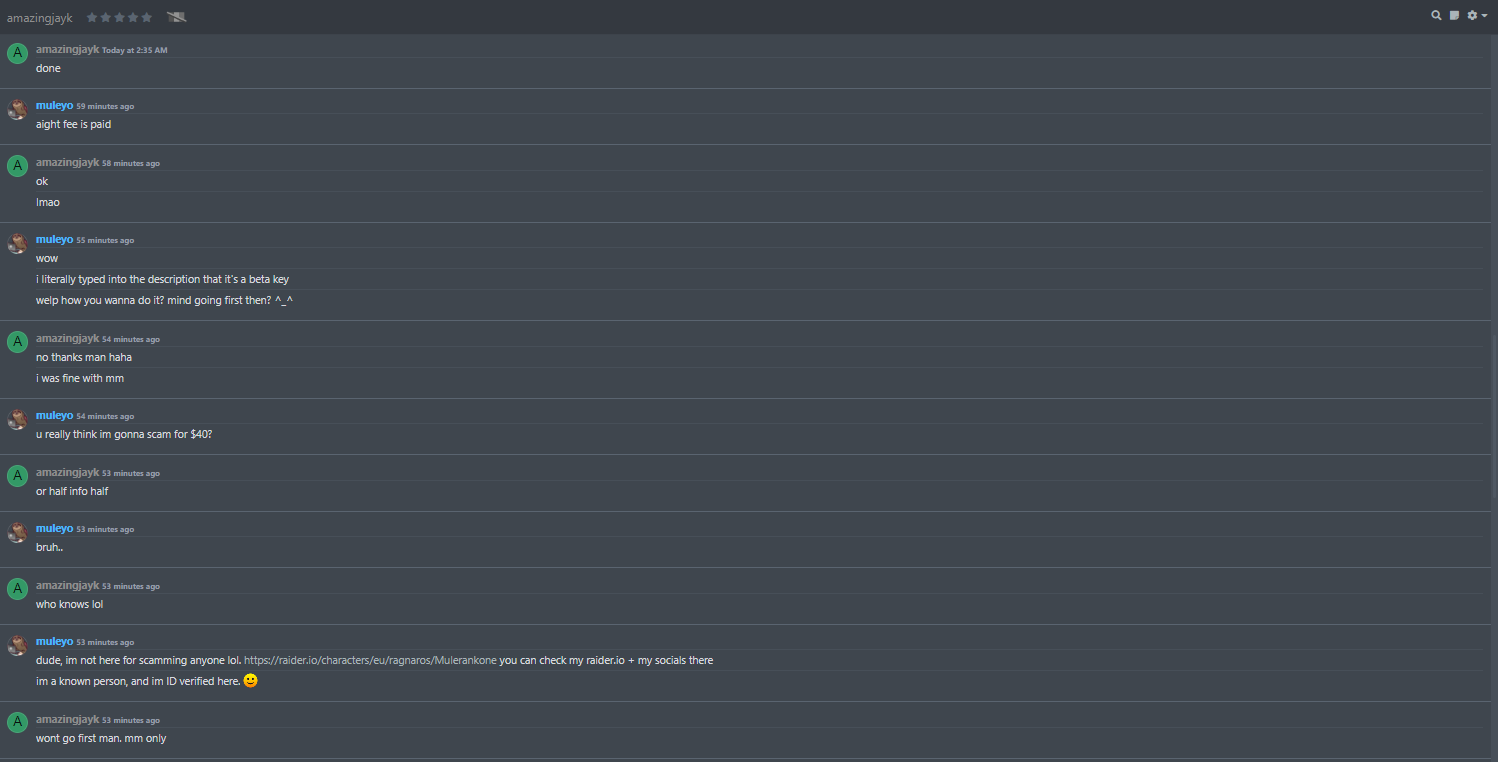Open the sticky note icon in header
Viewport: 1498px width, 762px height.
click(1454, 15)
